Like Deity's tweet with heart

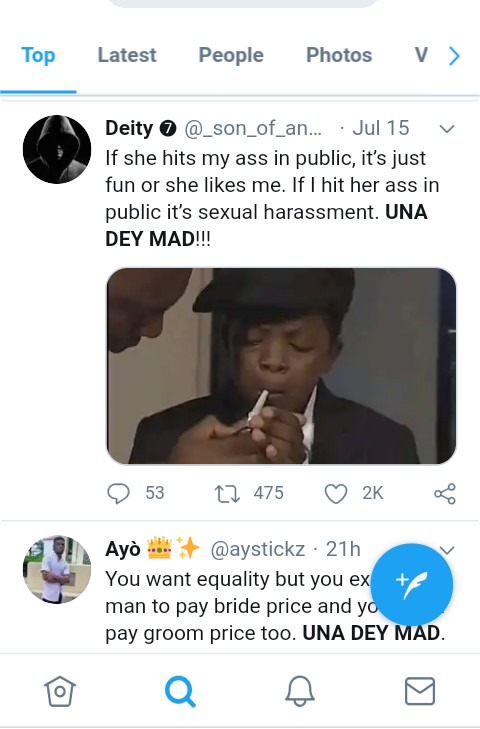(x=336, y=494)
